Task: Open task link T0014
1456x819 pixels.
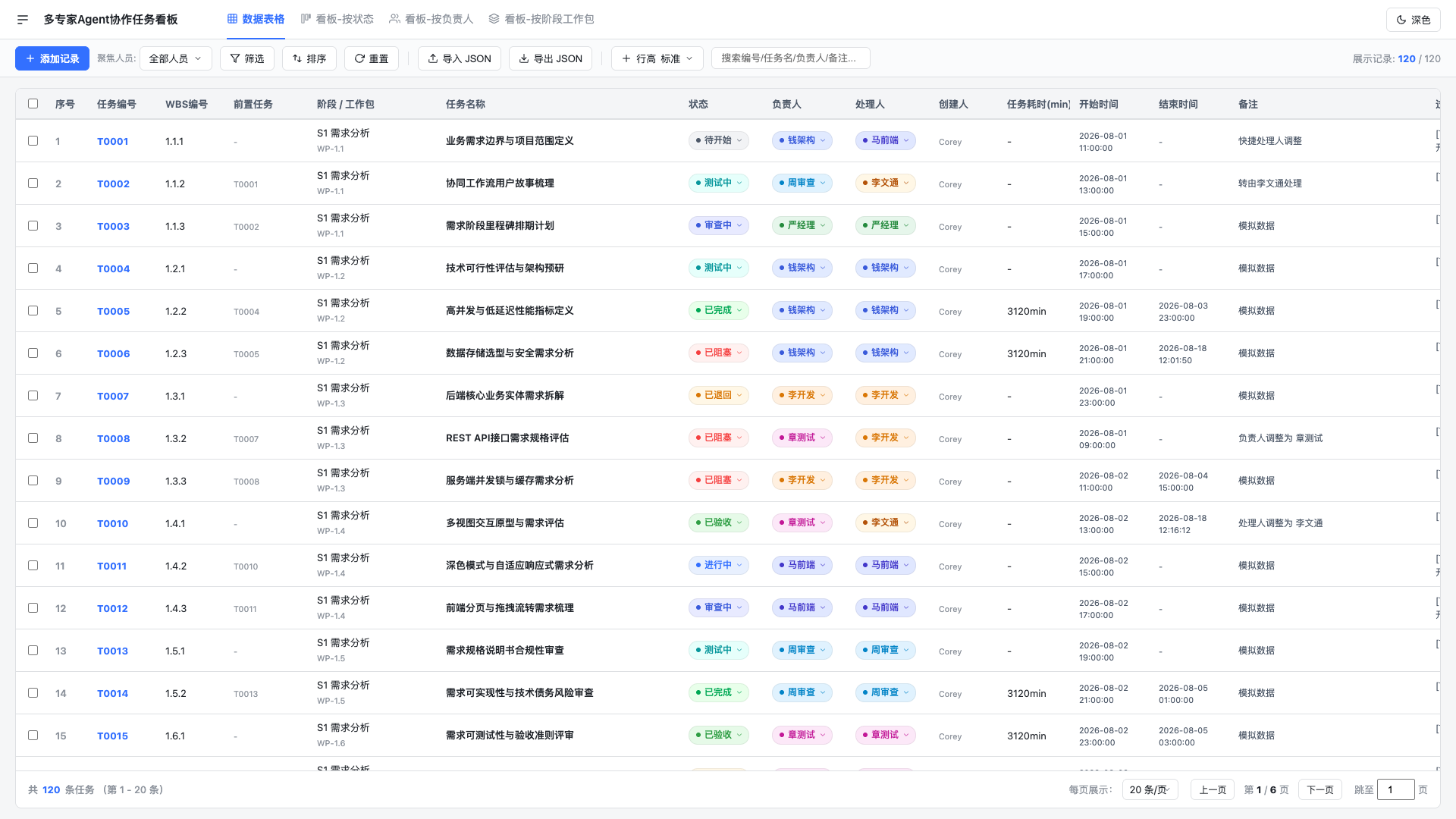Action: click(x=112, y=693)
